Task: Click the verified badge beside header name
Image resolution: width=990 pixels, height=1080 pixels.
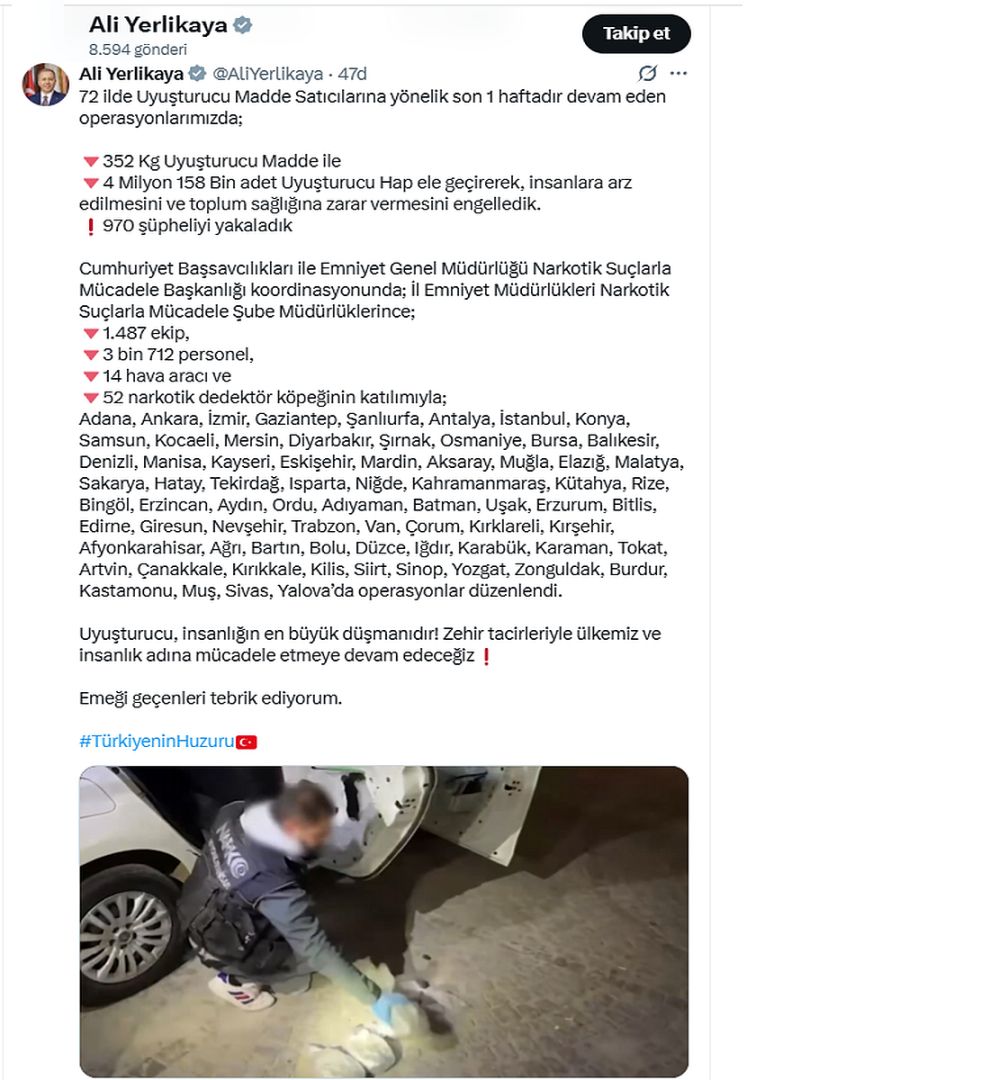Action: [x=242, y=25]
